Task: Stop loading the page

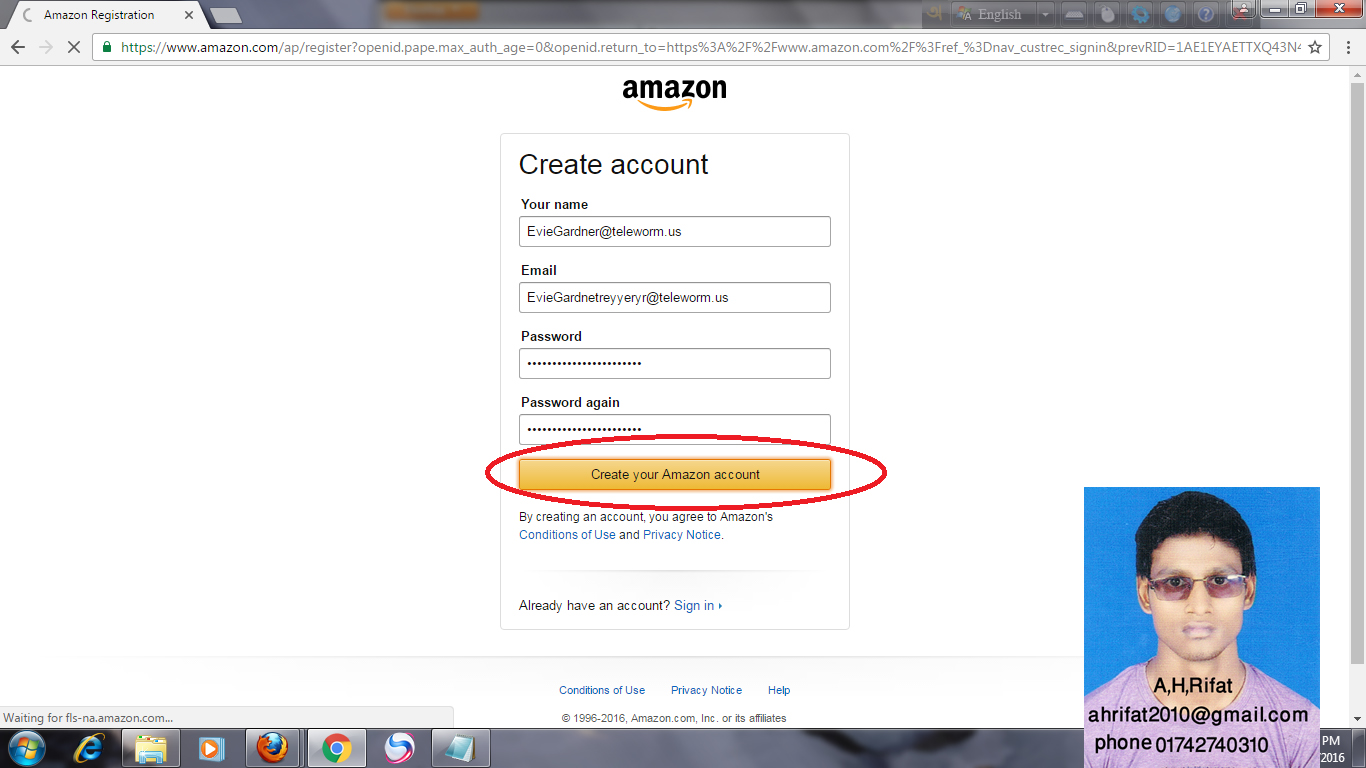Action: pyautogui.click(x=74, y=47)
